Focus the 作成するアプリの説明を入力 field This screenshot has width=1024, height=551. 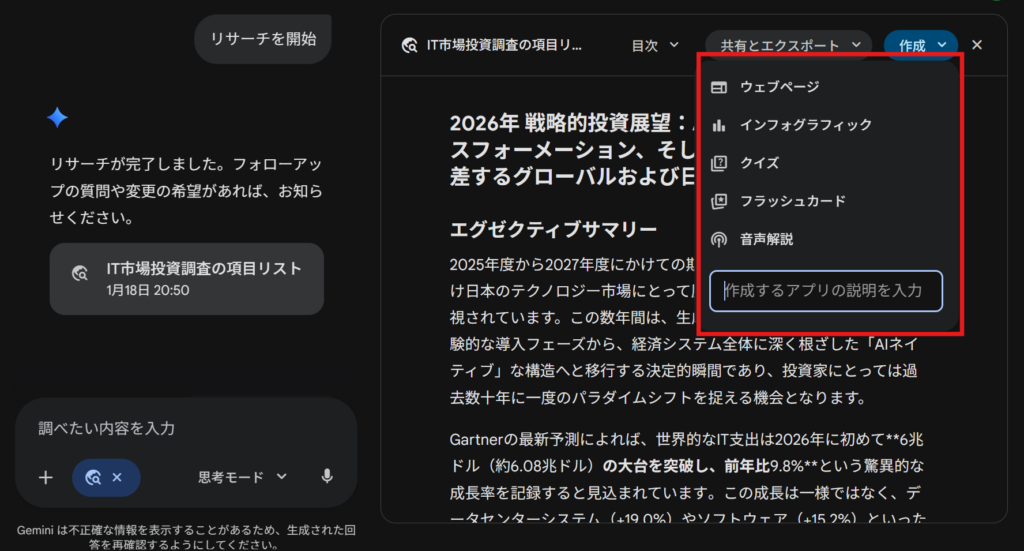[x=826, y=291]
